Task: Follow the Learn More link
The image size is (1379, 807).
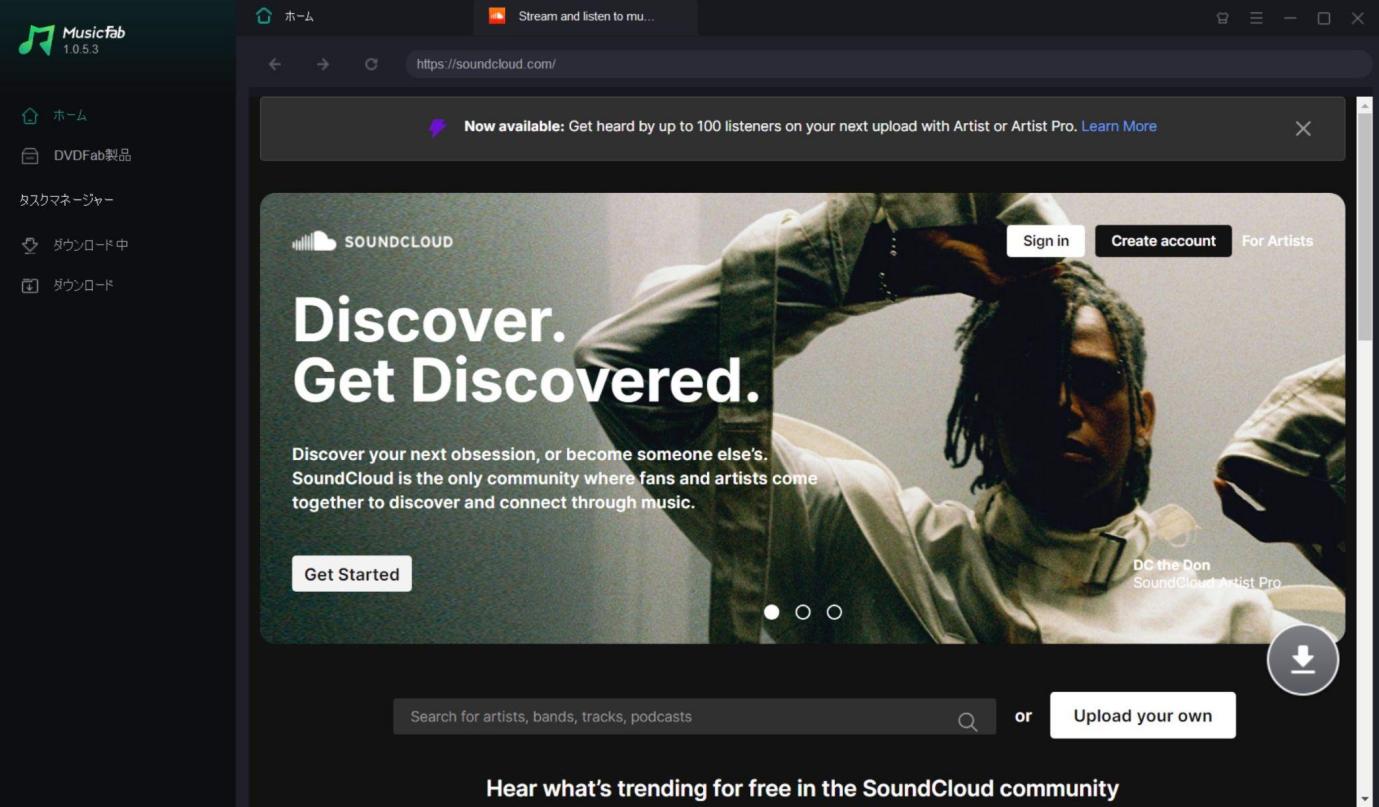Action: click(1119, 126)
